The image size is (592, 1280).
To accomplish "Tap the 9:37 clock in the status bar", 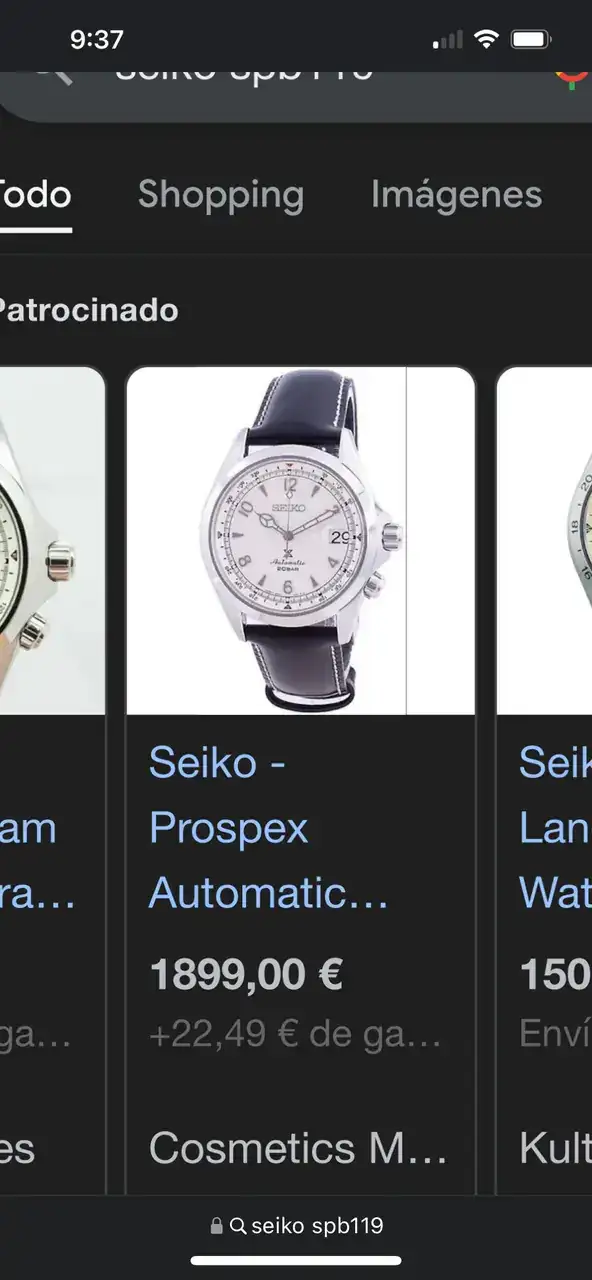I will click(x=97, y=40).
